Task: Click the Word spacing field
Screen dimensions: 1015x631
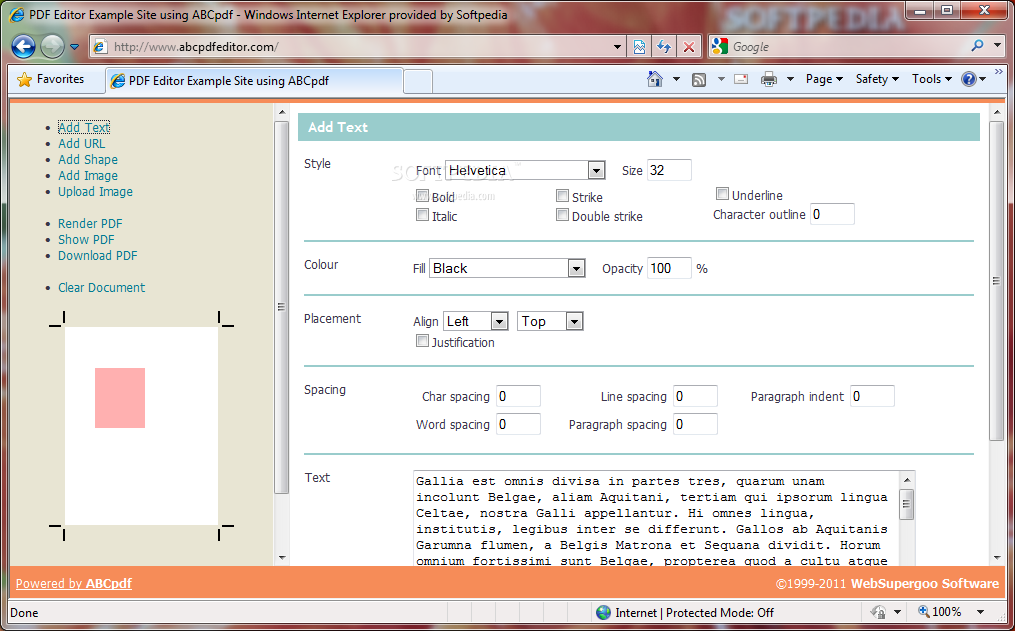Action: click(518, 424)
